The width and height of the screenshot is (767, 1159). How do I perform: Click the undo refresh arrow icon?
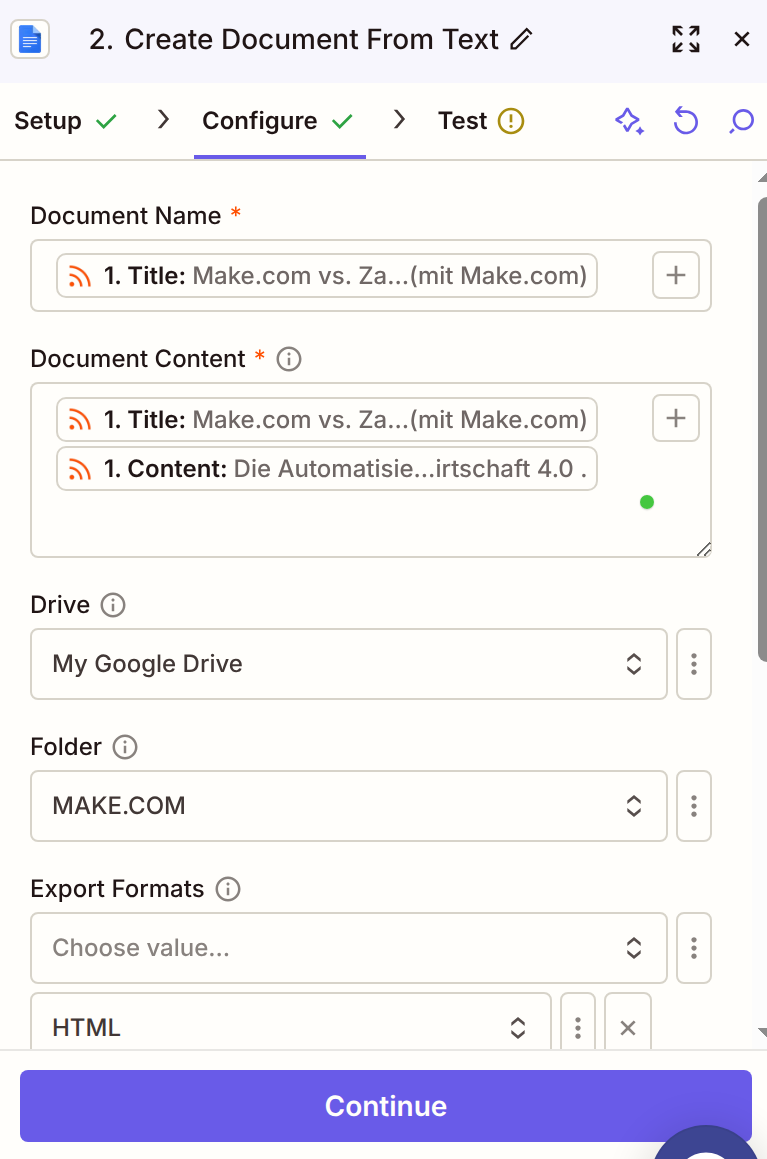686,120
